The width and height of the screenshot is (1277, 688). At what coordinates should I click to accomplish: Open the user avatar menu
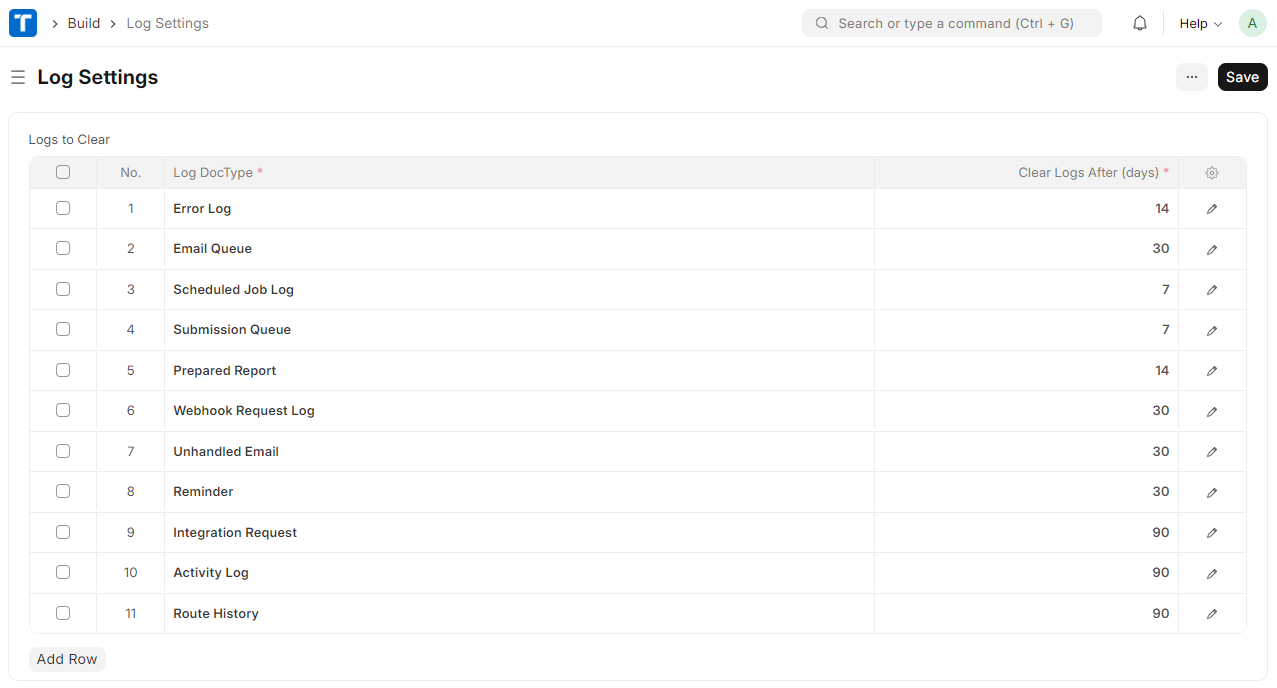(x=1252, y=23)
